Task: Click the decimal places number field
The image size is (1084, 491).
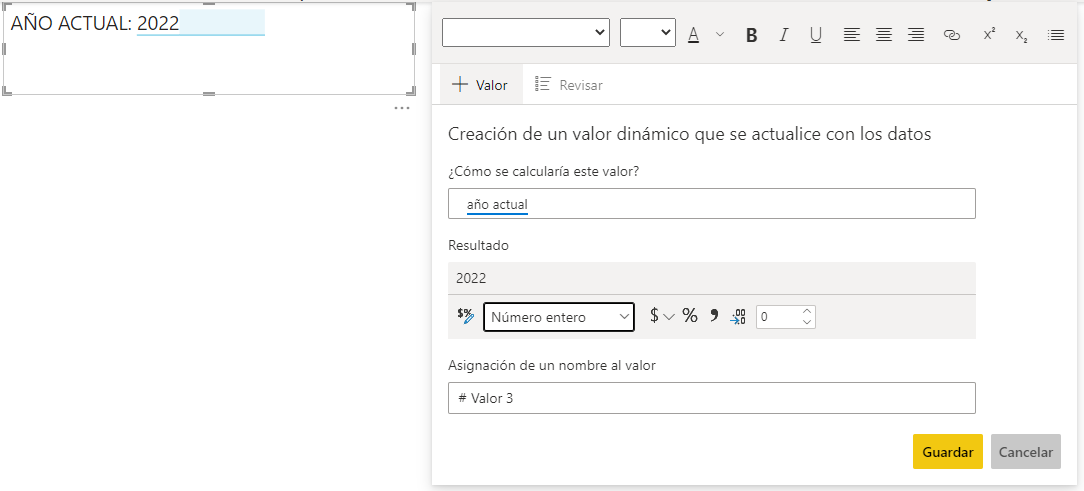Action: (x=778, y=317)
